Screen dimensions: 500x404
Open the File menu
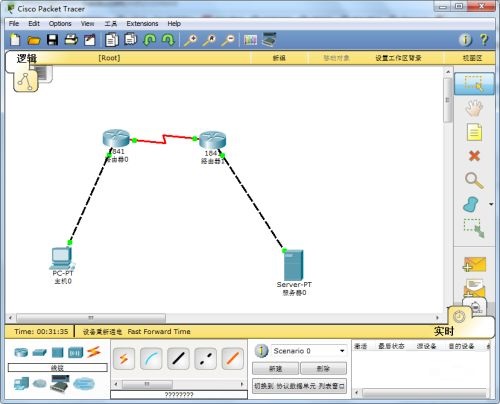pyautogui.click(x=14, y=24)
